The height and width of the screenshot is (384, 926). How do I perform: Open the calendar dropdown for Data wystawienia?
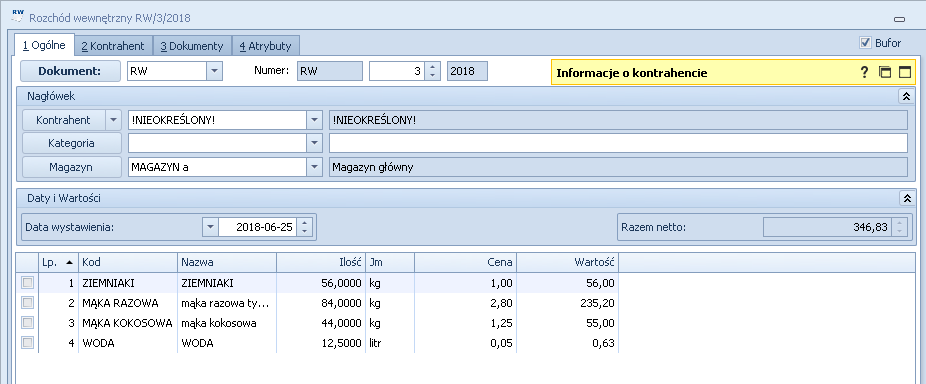coord(210,227)
